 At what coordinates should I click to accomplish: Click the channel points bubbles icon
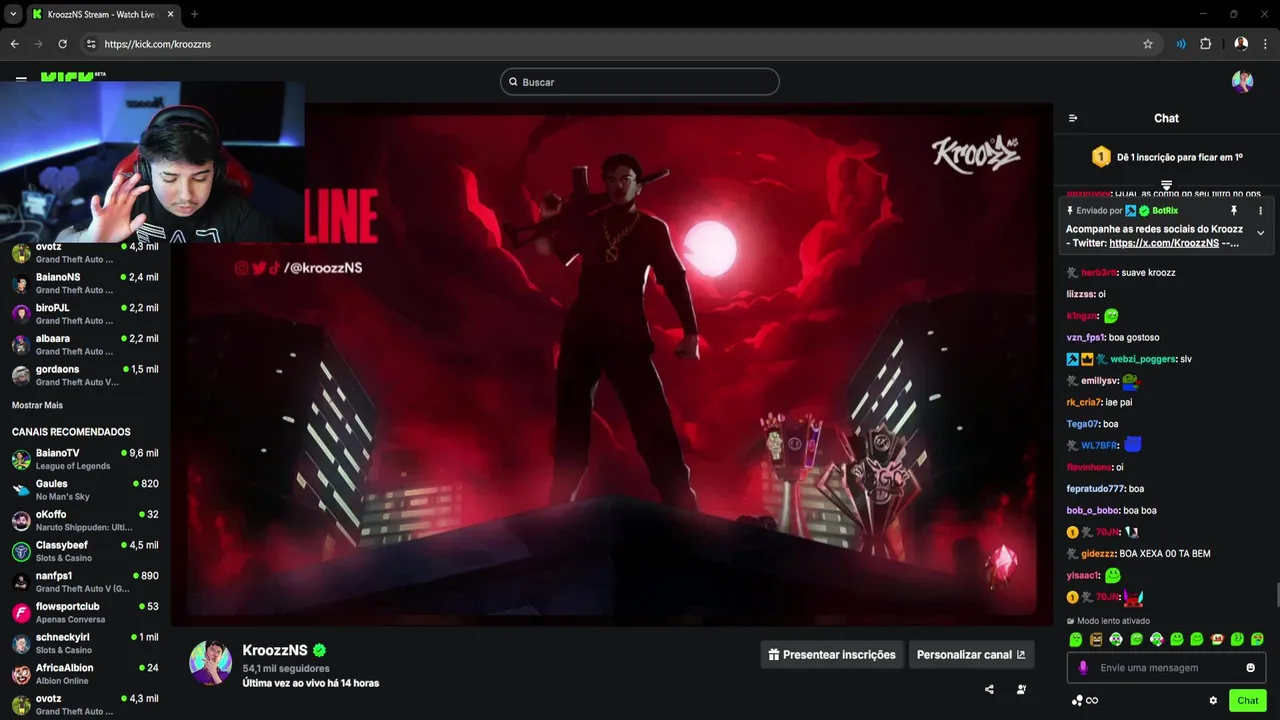[1077, 701]
